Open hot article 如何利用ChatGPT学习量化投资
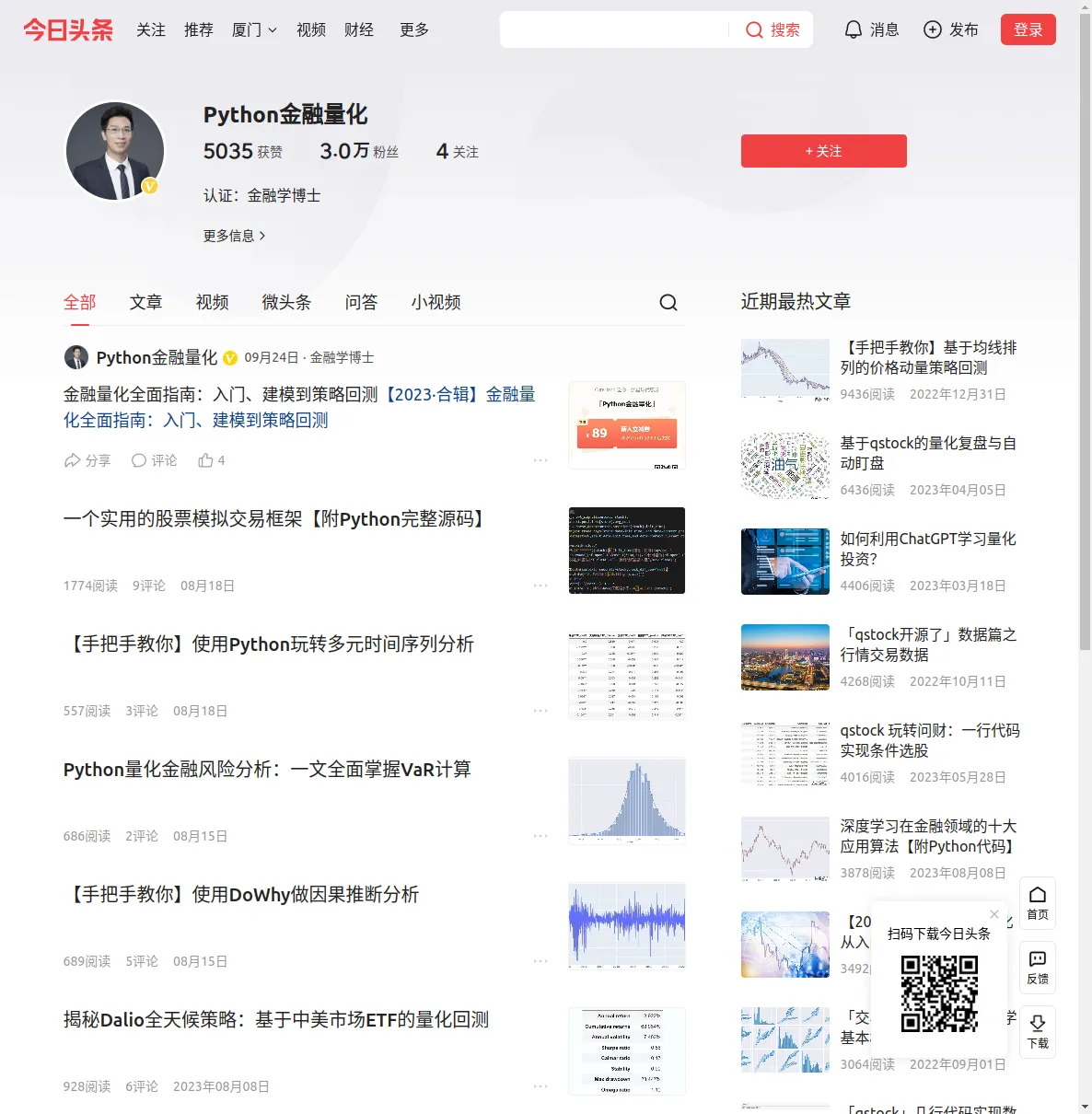 [929, 549]
